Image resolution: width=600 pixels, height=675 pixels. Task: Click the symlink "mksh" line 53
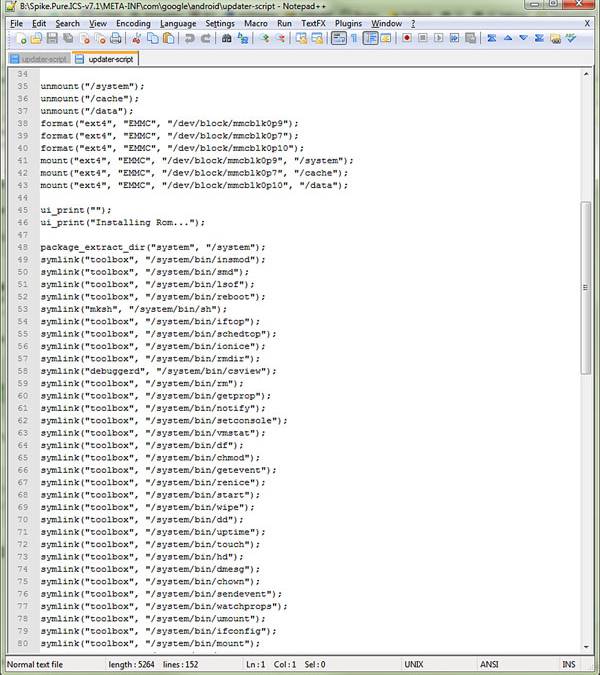[133, 309]
